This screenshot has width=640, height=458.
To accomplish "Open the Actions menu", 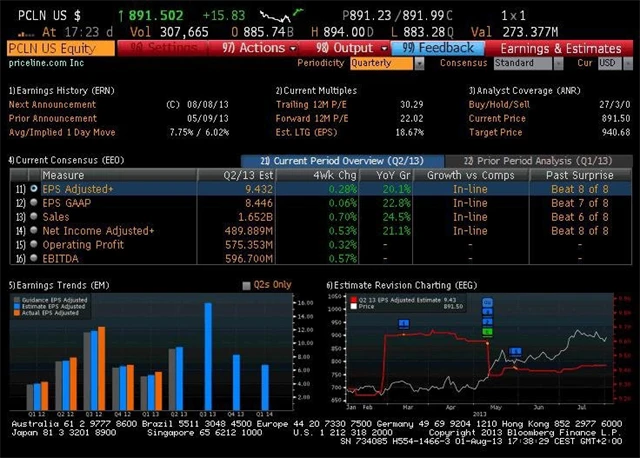I will tap(255, 48).
